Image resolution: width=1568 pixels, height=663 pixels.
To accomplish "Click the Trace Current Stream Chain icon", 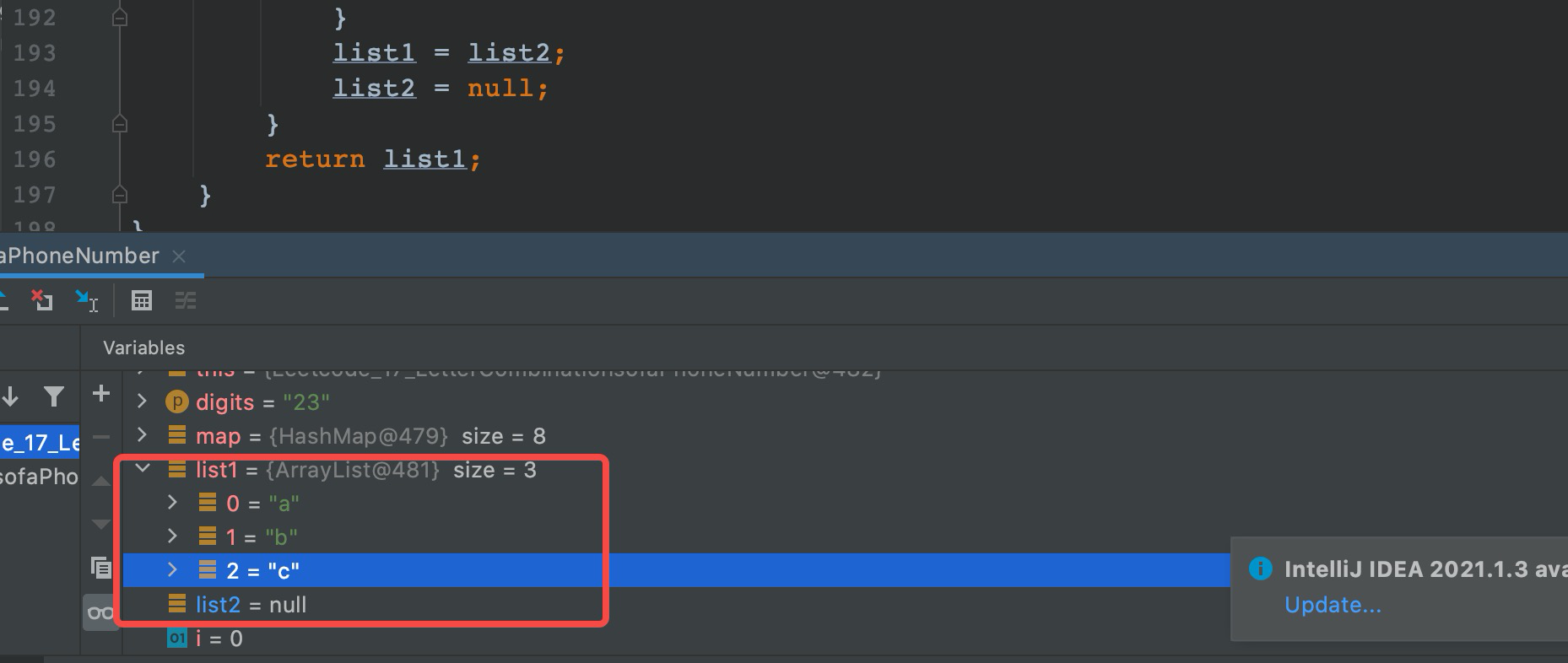I will pyautogui.click(x=186, y=300).
